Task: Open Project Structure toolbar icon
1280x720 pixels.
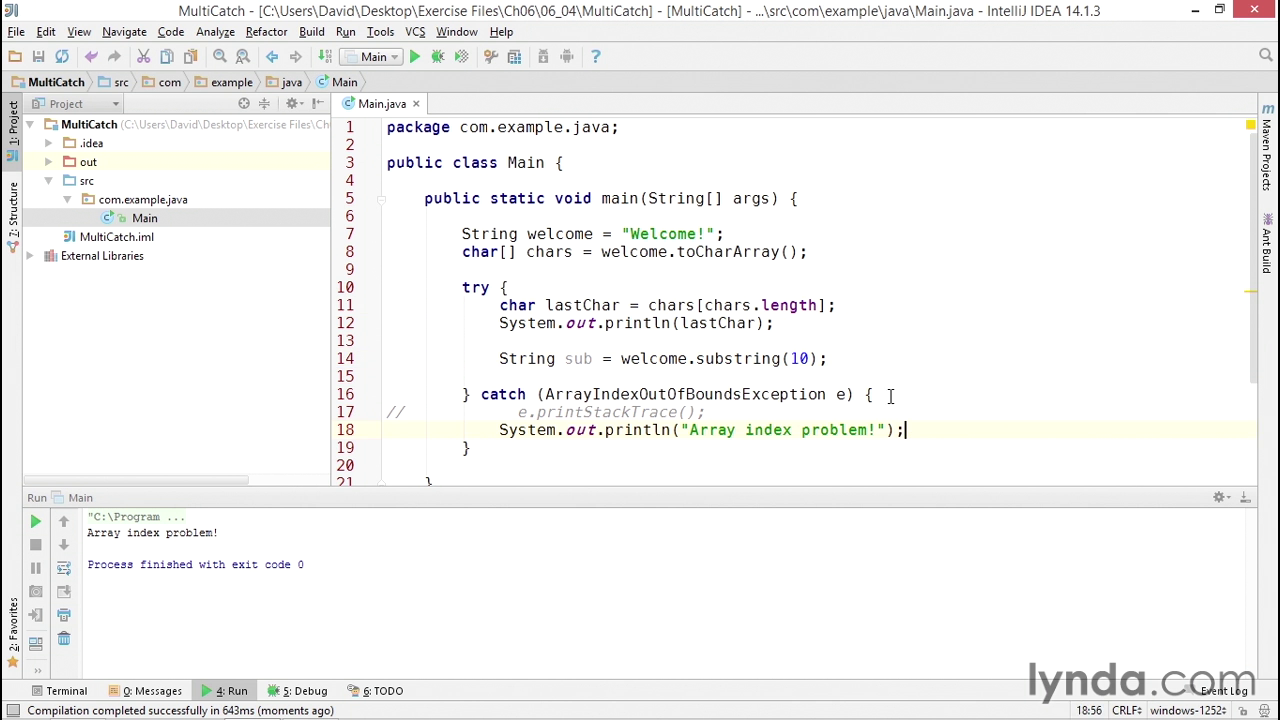Action: pyautogui.click(x=514, y=57)
